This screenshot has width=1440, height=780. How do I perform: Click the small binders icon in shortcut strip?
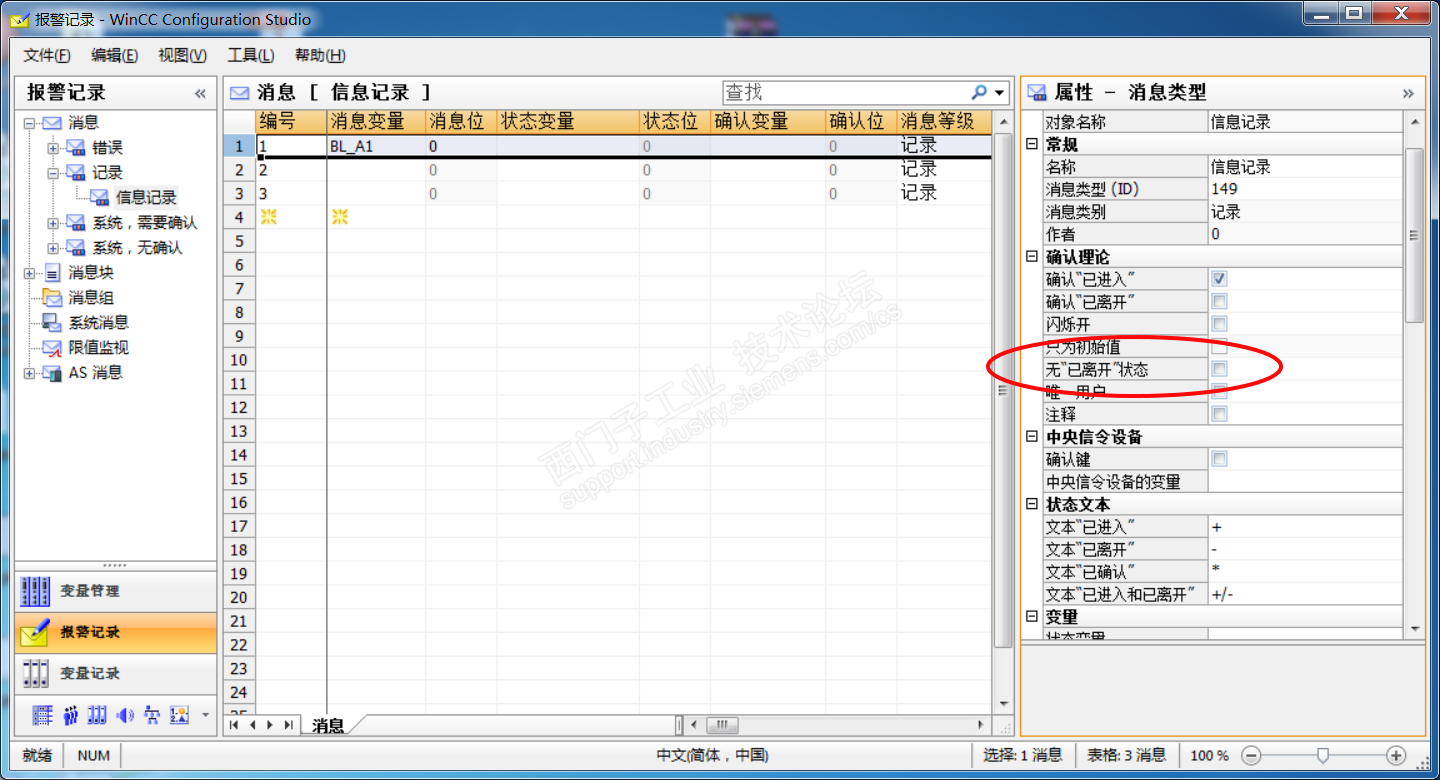point(97,715)
